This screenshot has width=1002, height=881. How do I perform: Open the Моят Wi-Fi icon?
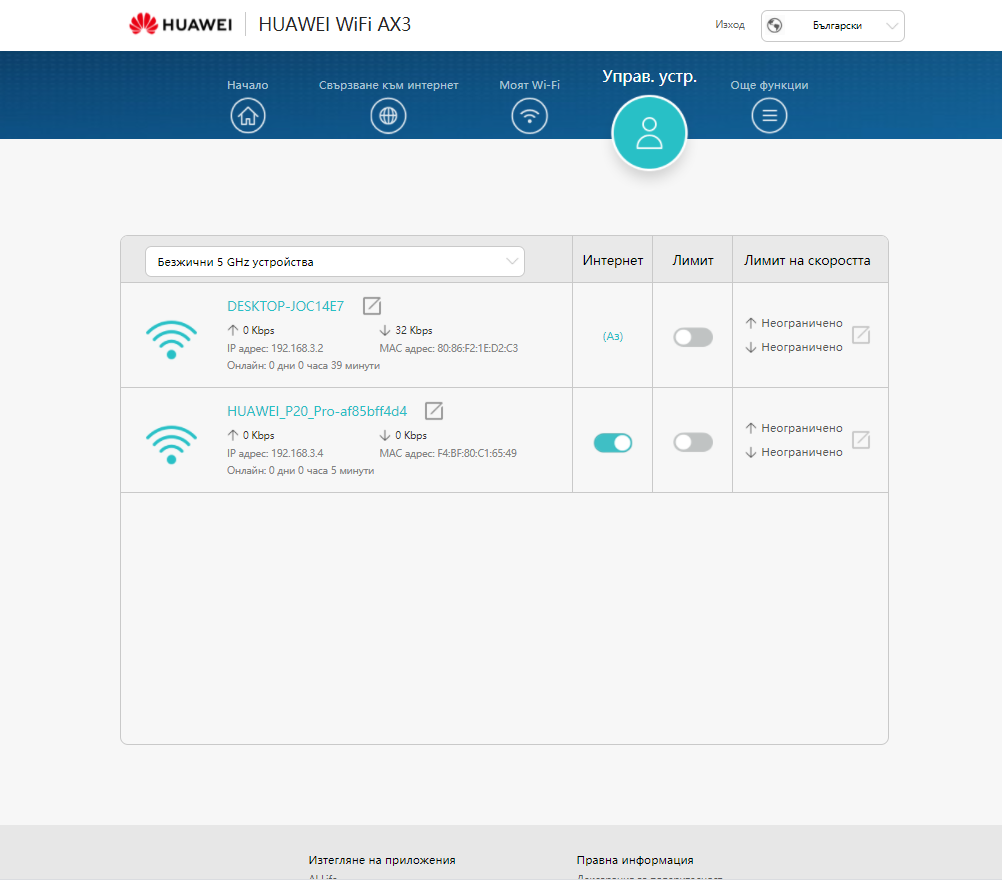(530, 116)
